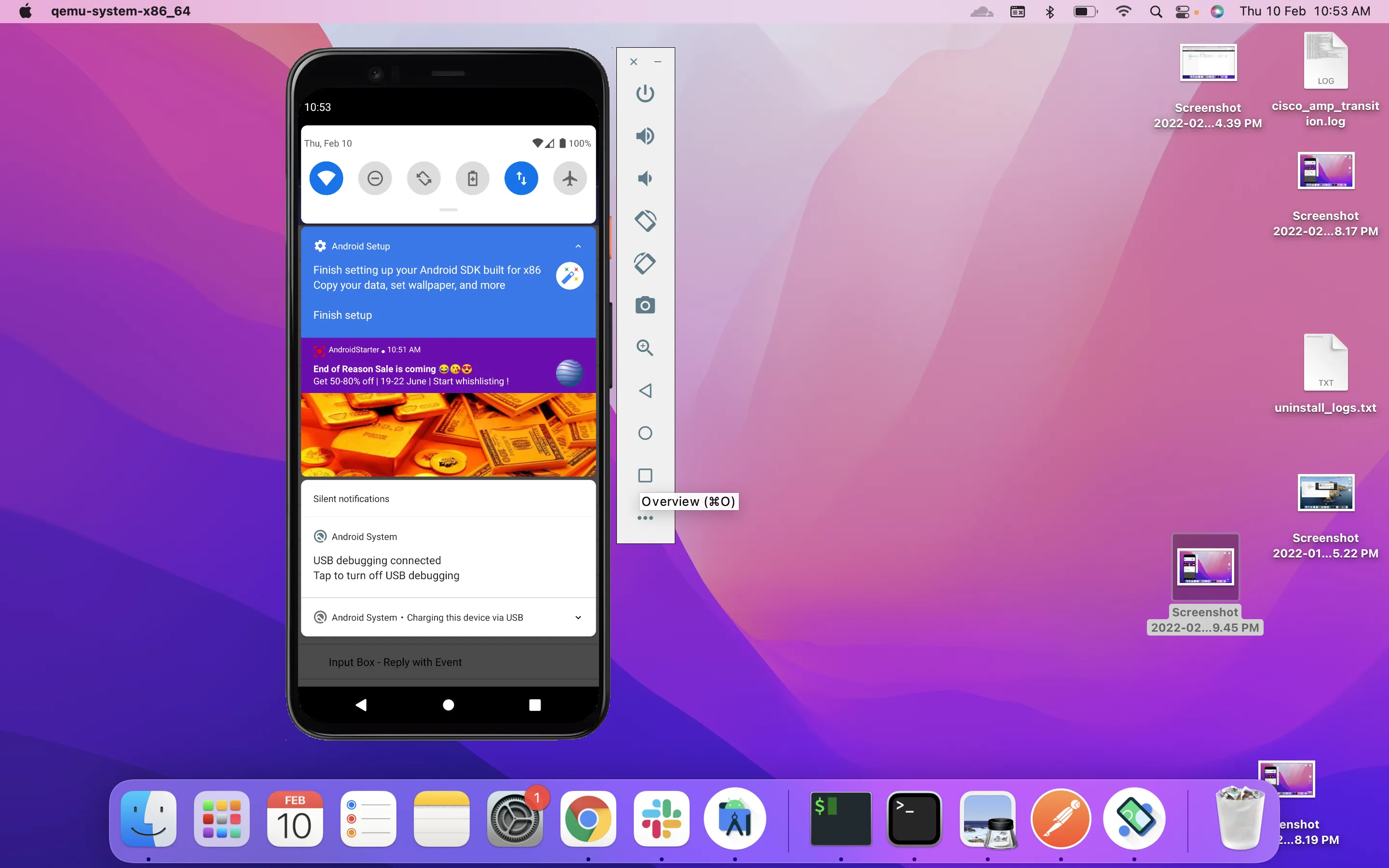This screenshot has width=1389, height=868.
Task: Open Spotlight search in menu bar
Action: [x=1156, y=12]
